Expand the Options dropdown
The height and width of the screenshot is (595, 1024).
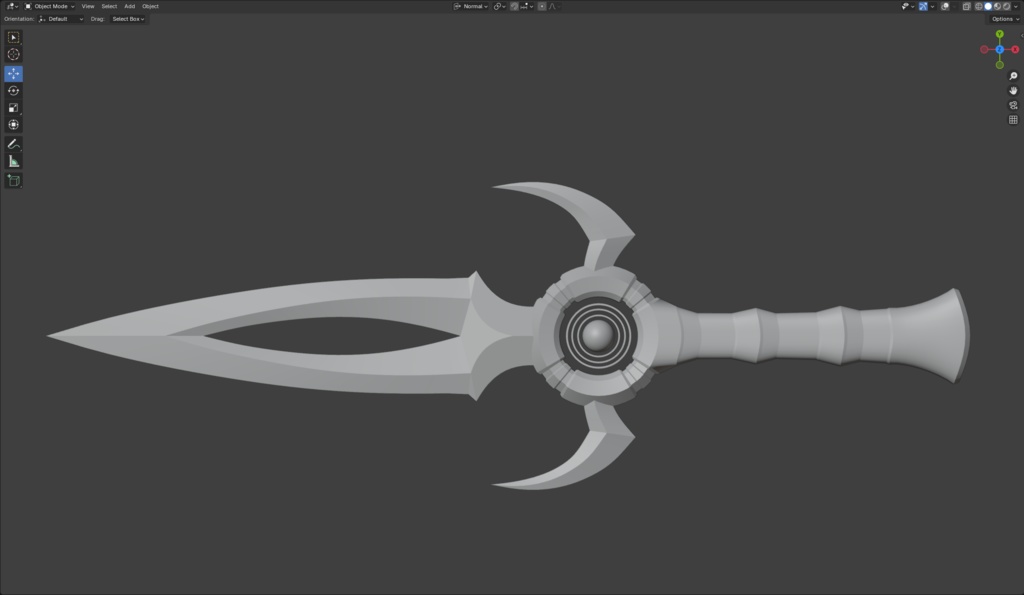(x=1001, y=18)
